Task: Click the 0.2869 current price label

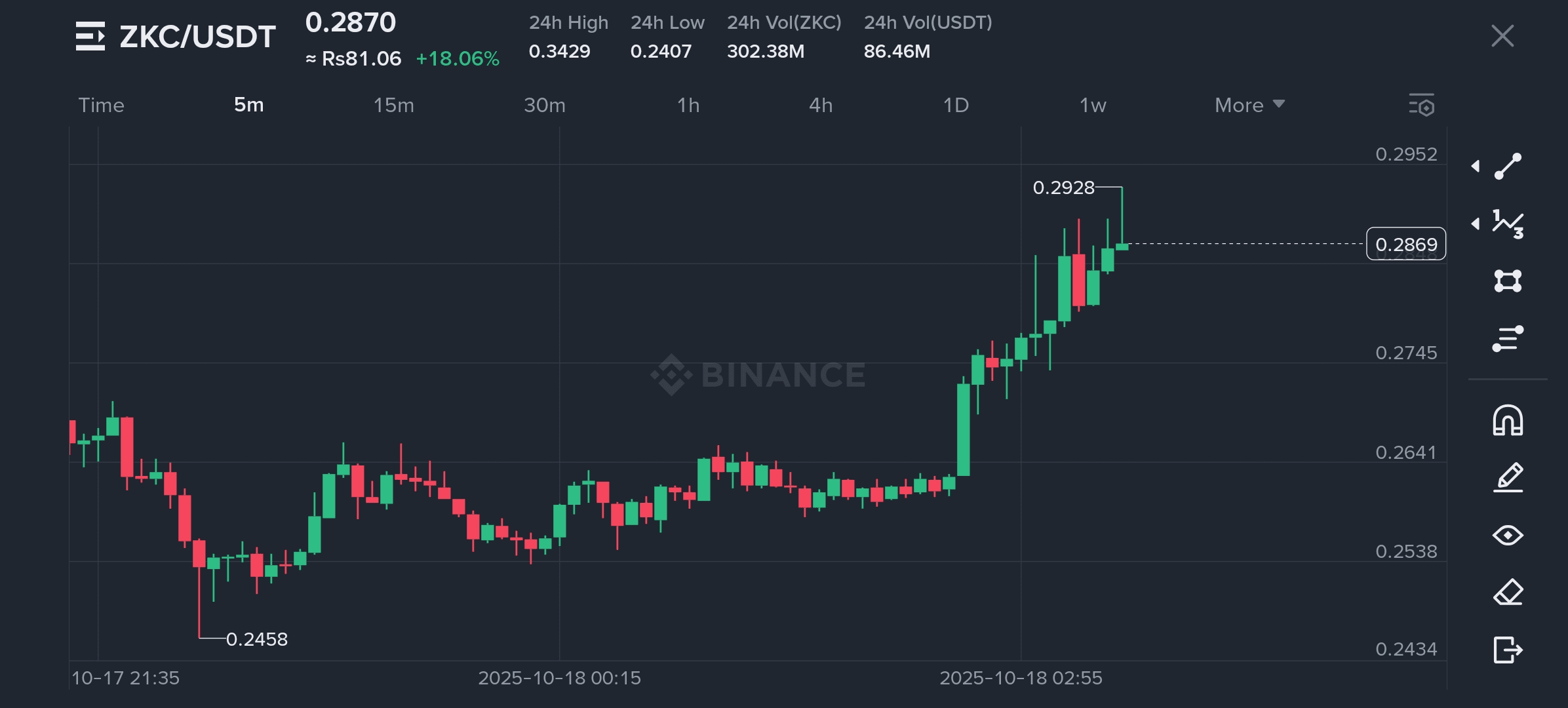Action: click(x=1405, y=244)
